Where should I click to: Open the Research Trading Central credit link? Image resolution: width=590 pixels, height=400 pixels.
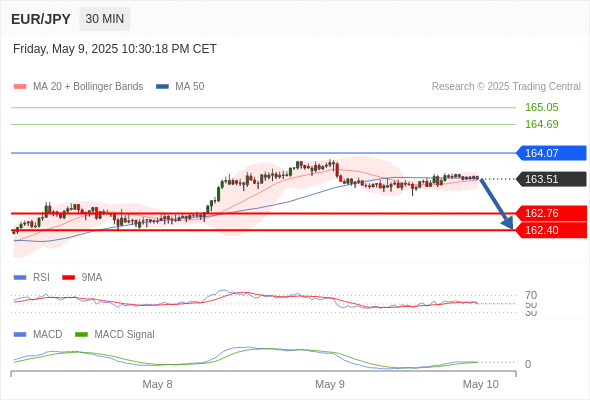(x=506, y=87)
